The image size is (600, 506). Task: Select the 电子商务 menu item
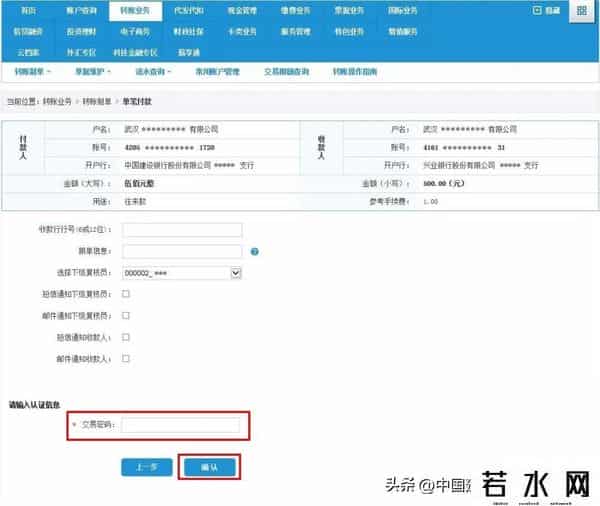[135, 31]
